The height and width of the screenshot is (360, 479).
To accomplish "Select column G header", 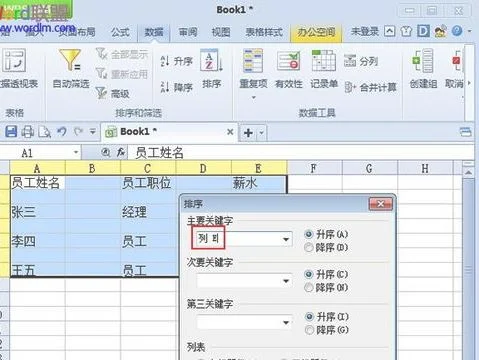I will [369, 169].
